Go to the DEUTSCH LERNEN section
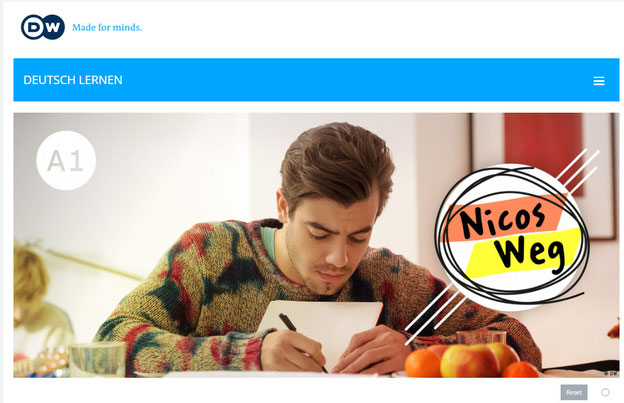Image resolution: width=624 pixels, height=403 pixels. pyautogui.click(x=73, y=80)
